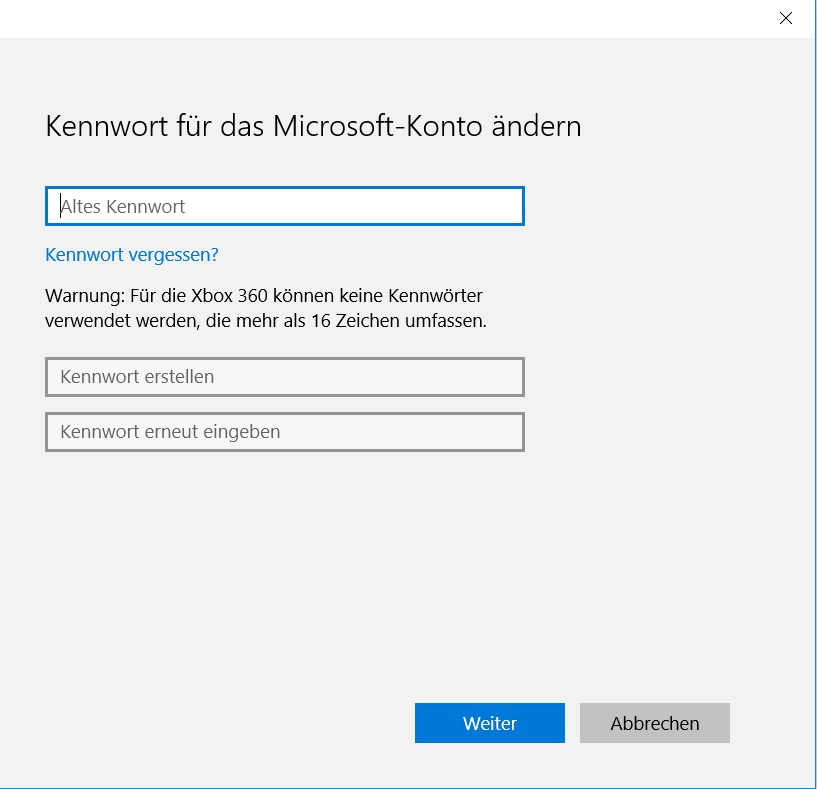Screen dimensions: 817x789
Task: Click the heading Kennwort für das Microsoft-Konto ändern
Action: pyautogui.click(x=313, y=126)
